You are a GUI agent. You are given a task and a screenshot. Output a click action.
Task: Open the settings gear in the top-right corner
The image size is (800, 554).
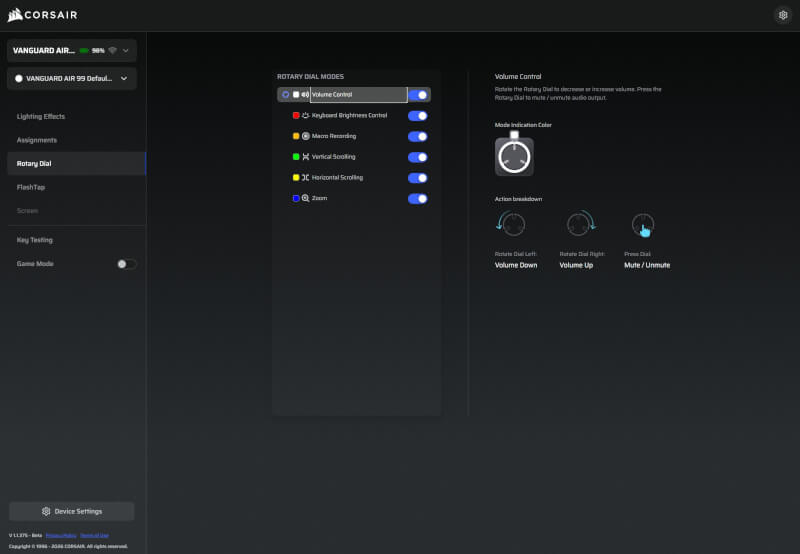[x=783, y=15]
